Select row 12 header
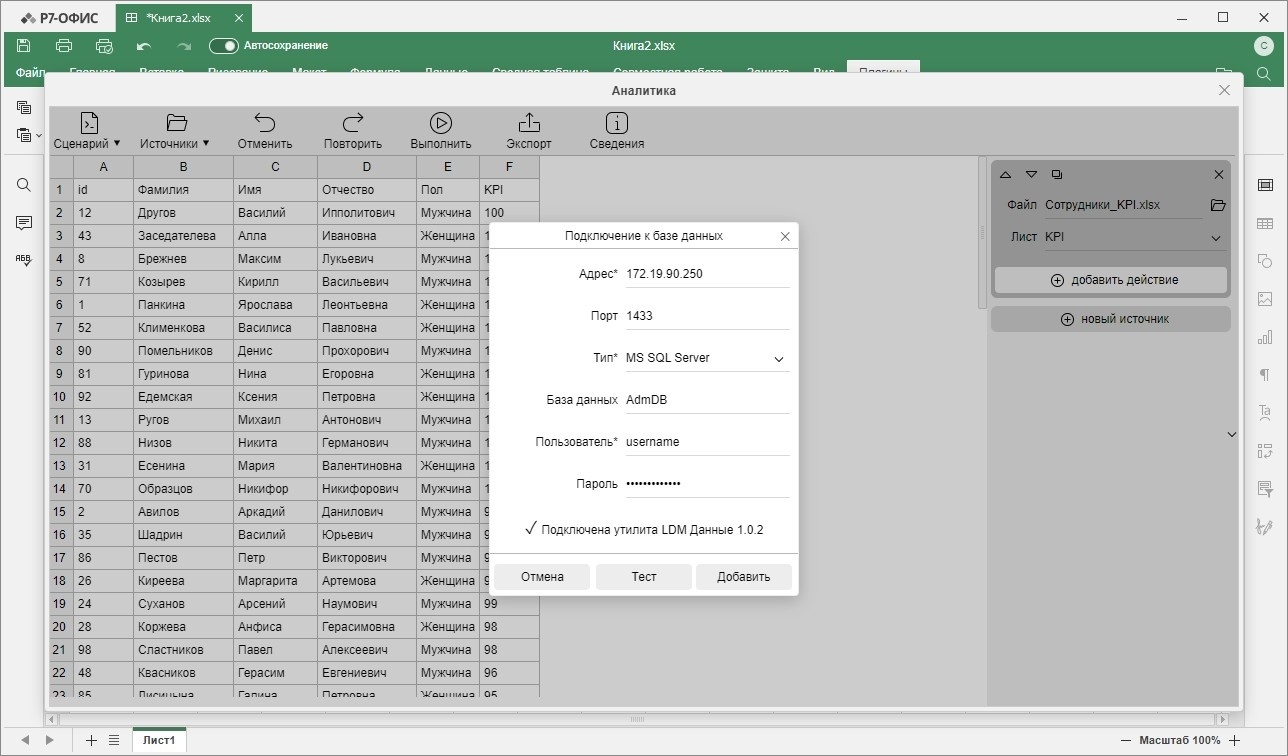 point(60,443)
